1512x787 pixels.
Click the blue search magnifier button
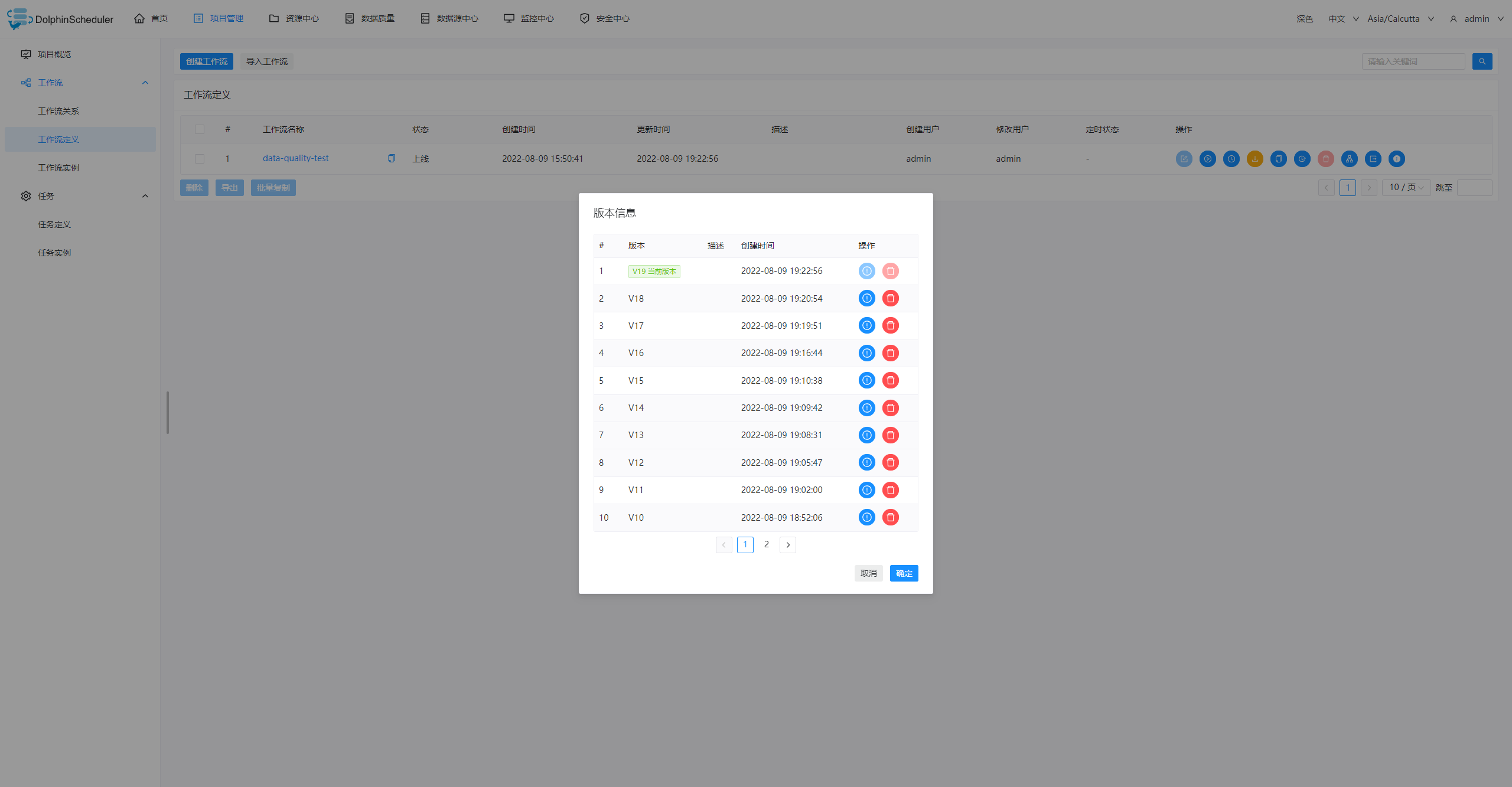point(1482,61)
